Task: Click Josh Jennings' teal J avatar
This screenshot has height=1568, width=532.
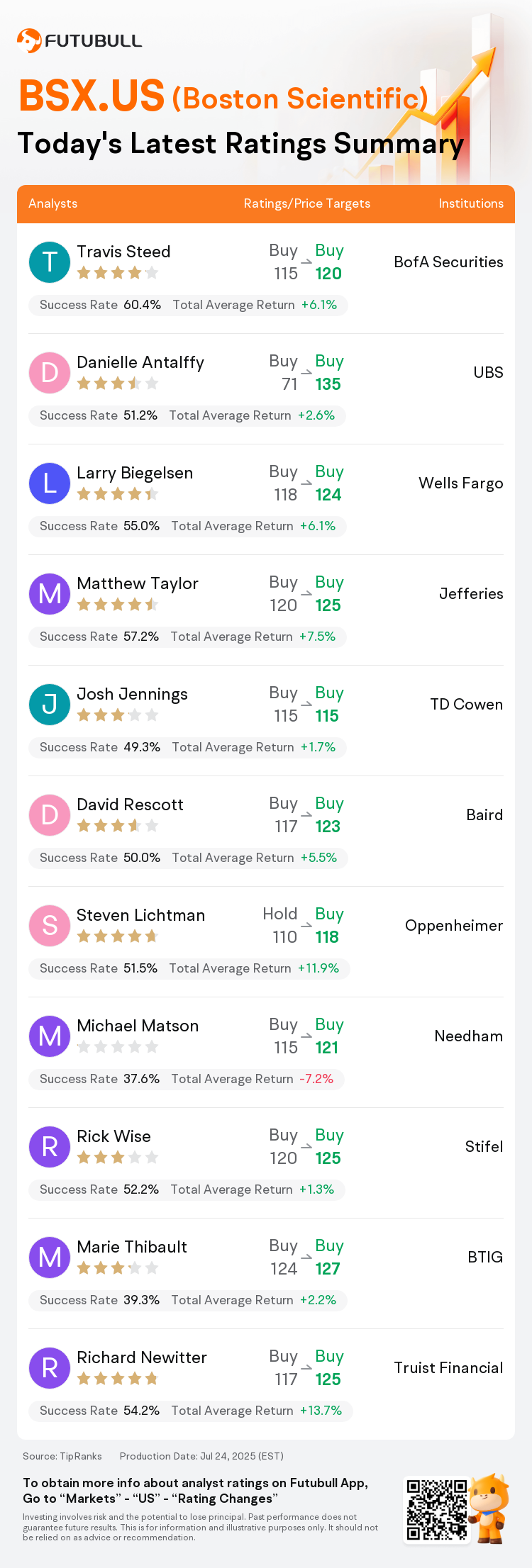Action: tap(50, 704)
